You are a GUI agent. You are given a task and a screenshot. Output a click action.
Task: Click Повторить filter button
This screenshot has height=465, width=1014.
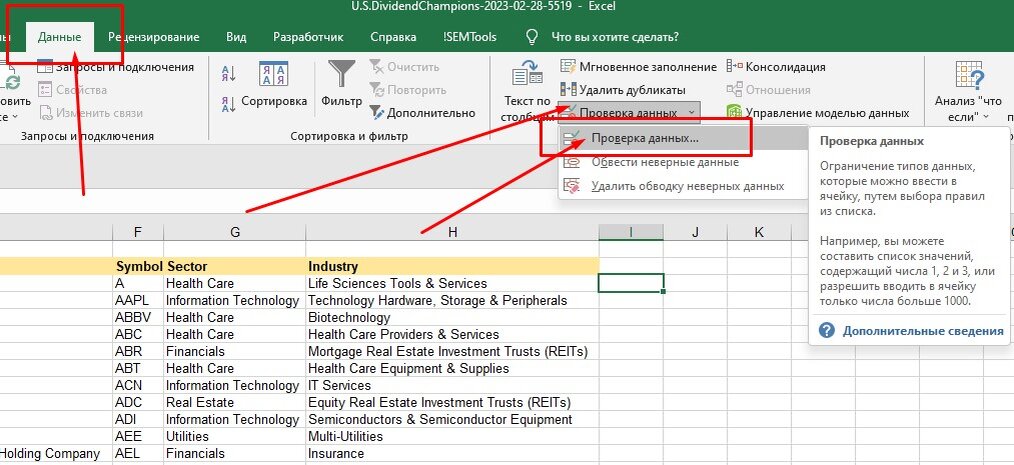click(x=408, y=90)
